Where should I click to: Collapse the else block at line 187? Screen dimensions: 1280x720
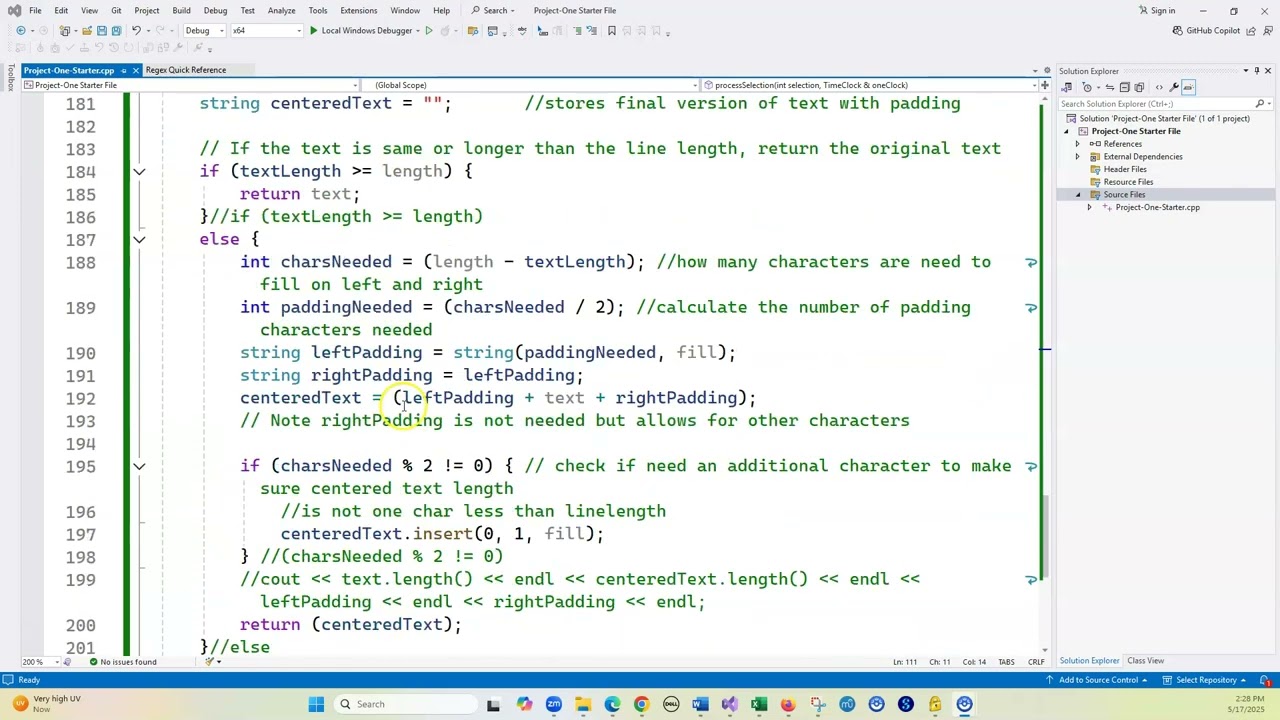(x=139, y=240)
